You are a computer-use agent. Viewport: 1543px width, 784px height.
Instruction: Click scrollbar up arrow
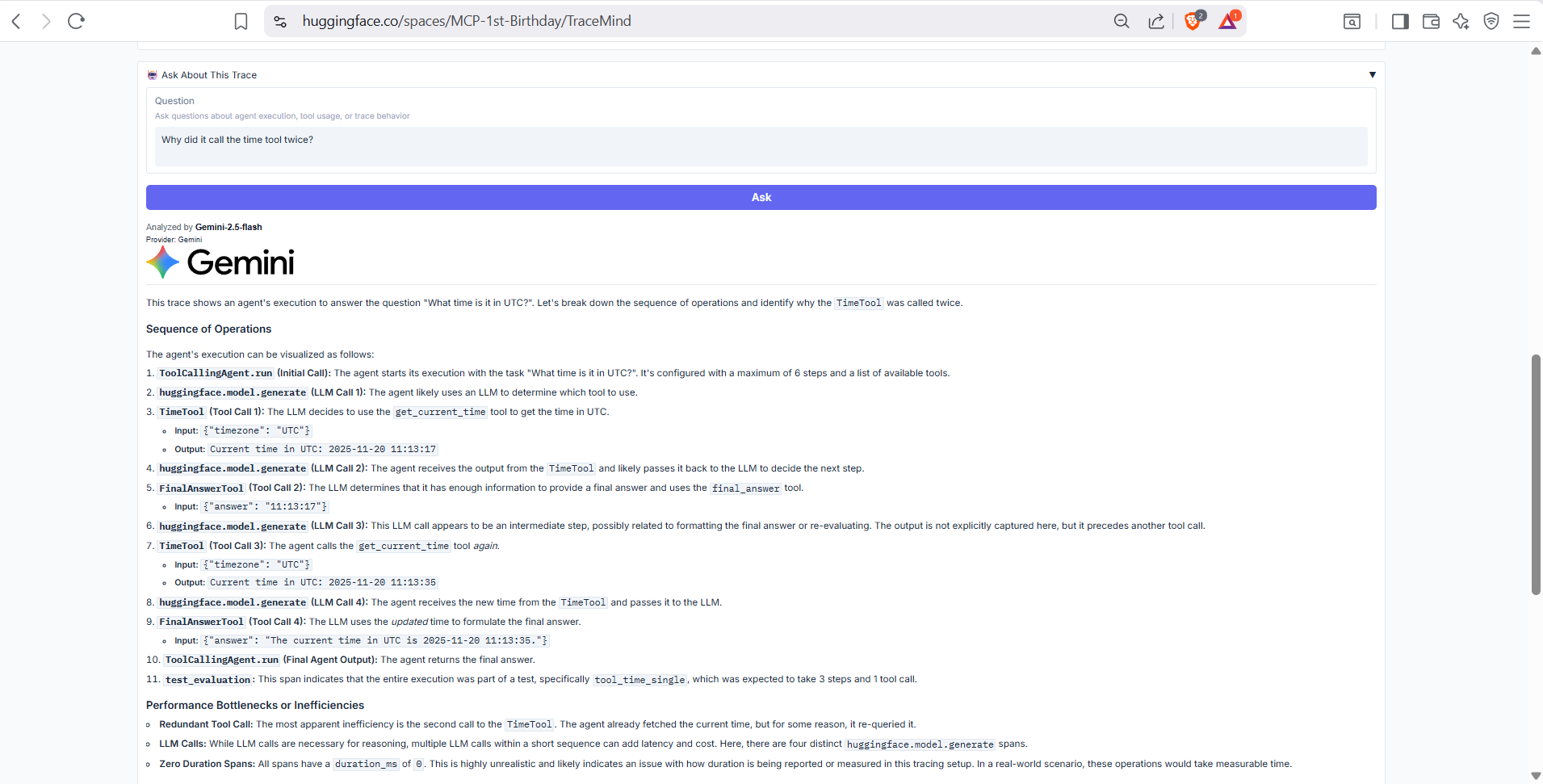[1536, 51]
